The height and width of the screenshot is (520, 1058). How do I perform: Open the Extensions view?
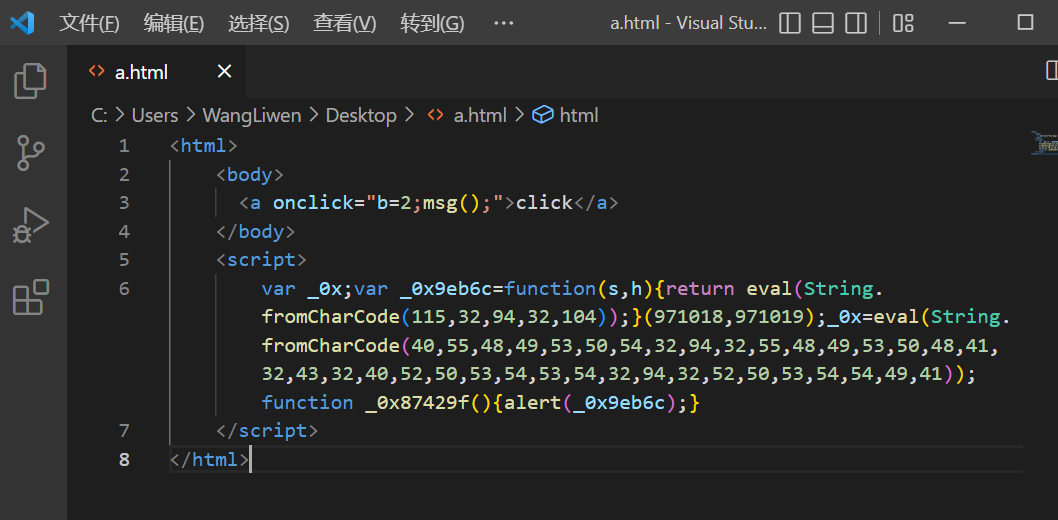30,297
